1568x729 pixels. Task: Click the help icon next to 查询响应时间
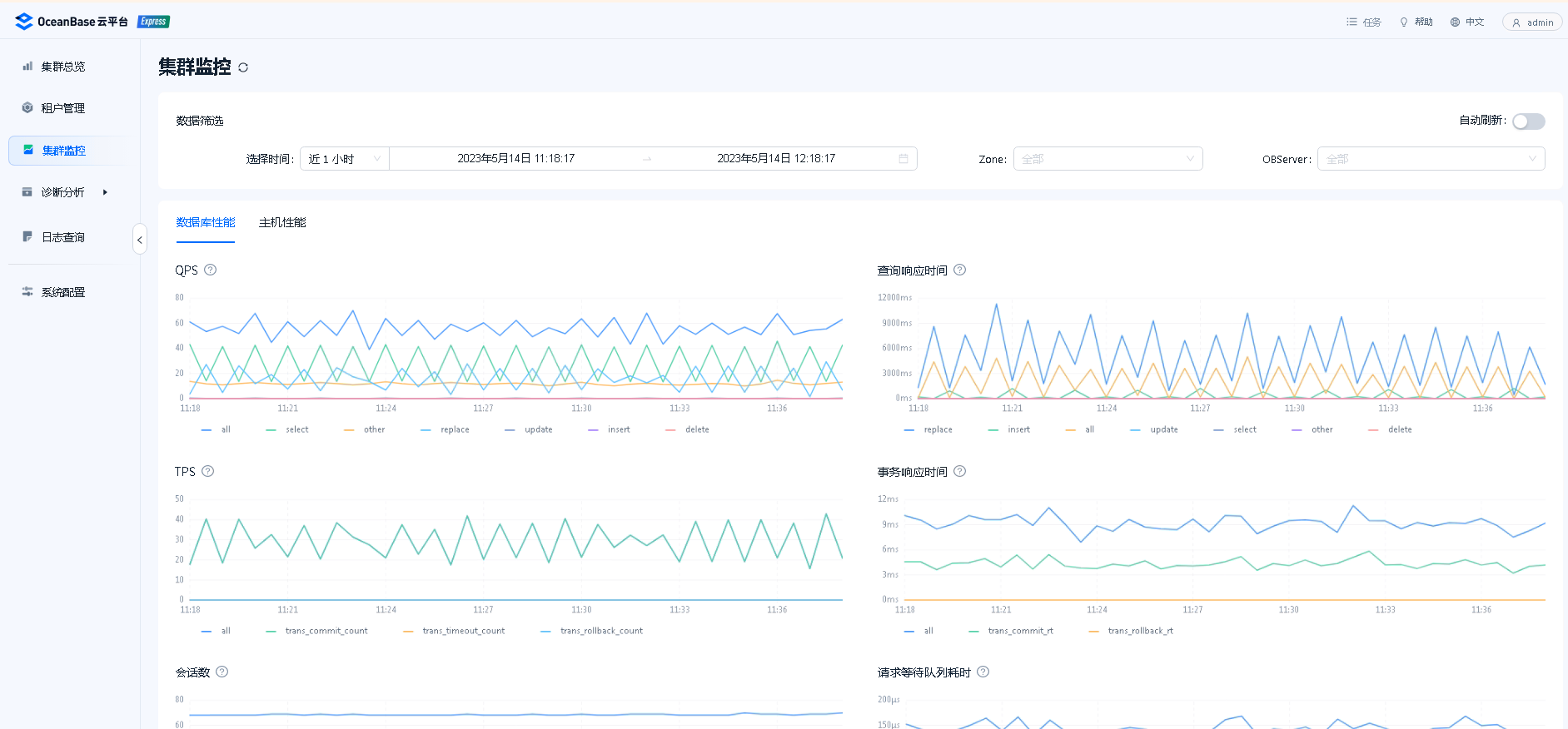click(959, 270)
